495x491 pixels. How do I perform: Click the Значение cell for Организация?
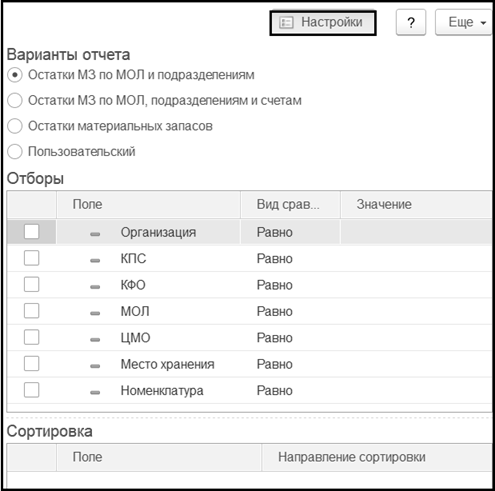416,232
